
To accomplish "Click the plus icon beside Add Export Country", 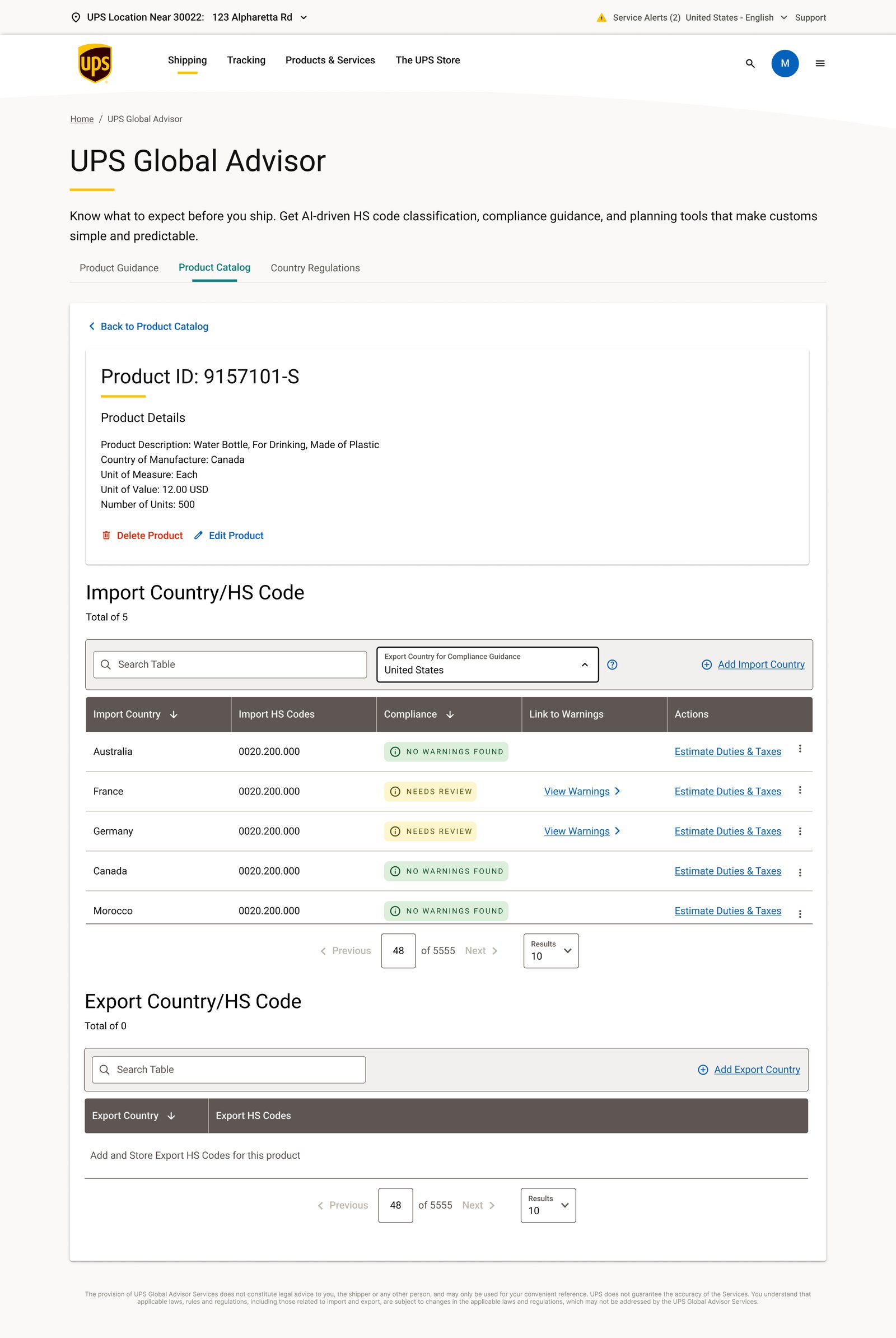I will 703,1070.
